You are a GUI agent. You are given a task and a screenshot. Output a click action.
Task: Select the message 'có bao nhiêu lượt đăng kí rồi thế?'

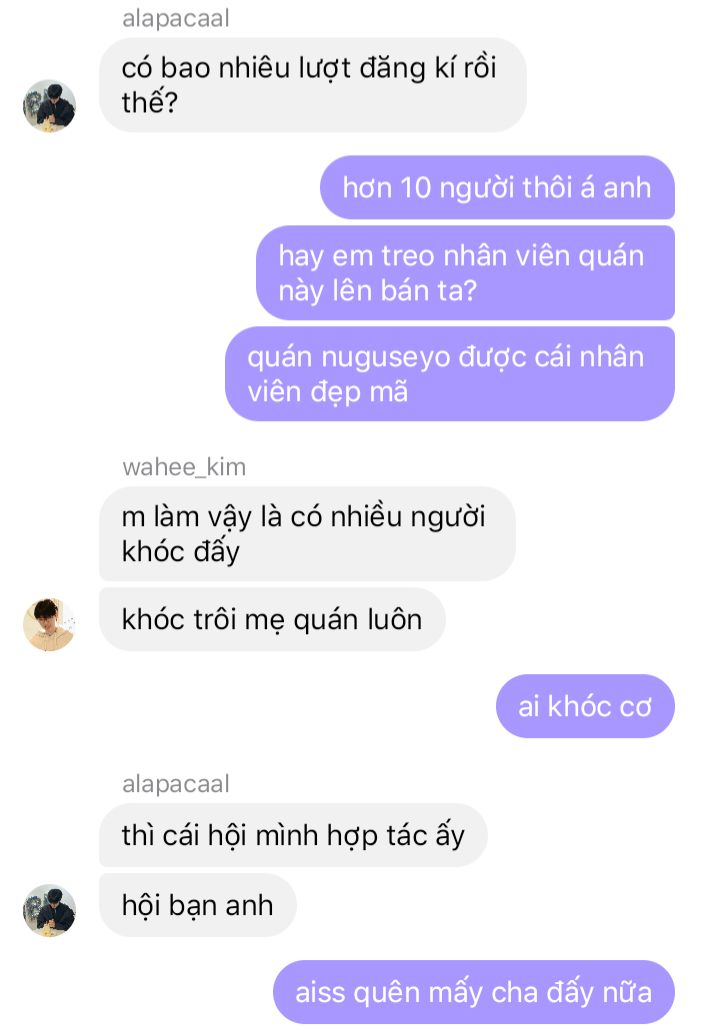[x=313, y=85]
